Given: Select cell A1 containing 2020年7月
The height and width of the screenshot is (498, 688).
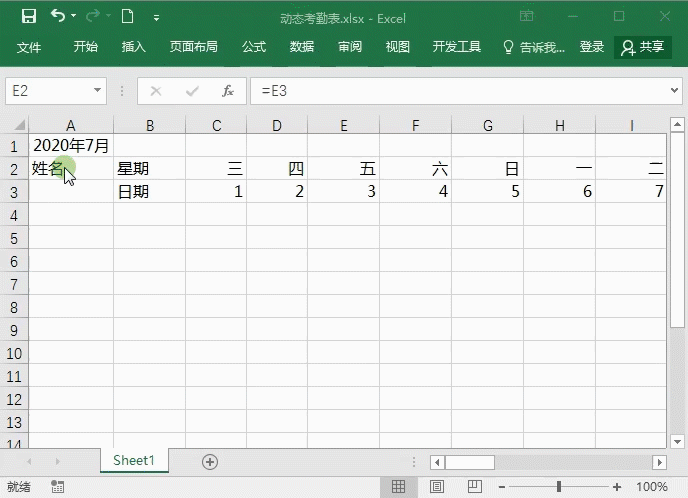Looking at the screenshot, I should (70, 146).
